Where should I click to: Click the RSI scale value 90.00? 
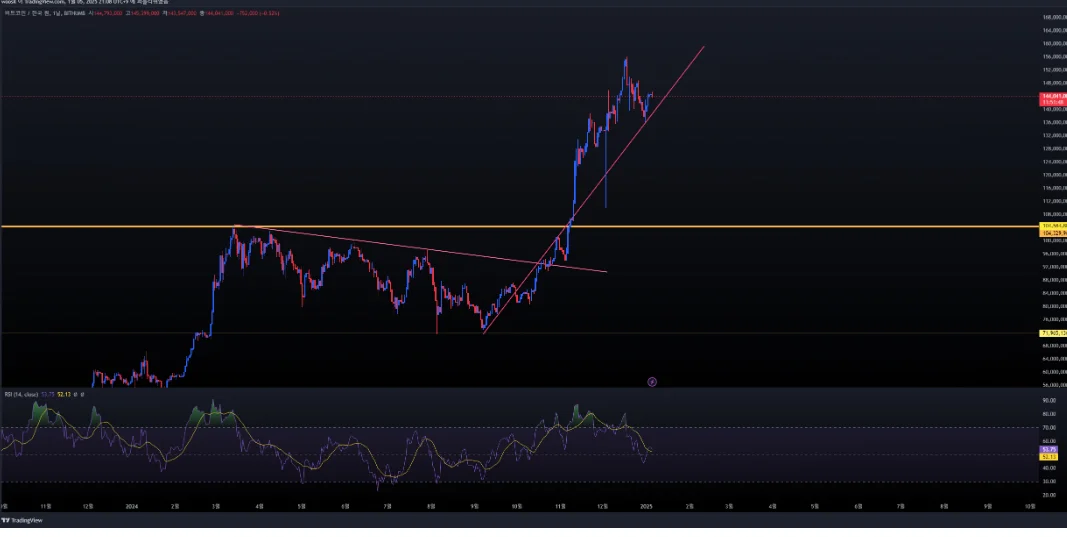(x=1049, y=401)
